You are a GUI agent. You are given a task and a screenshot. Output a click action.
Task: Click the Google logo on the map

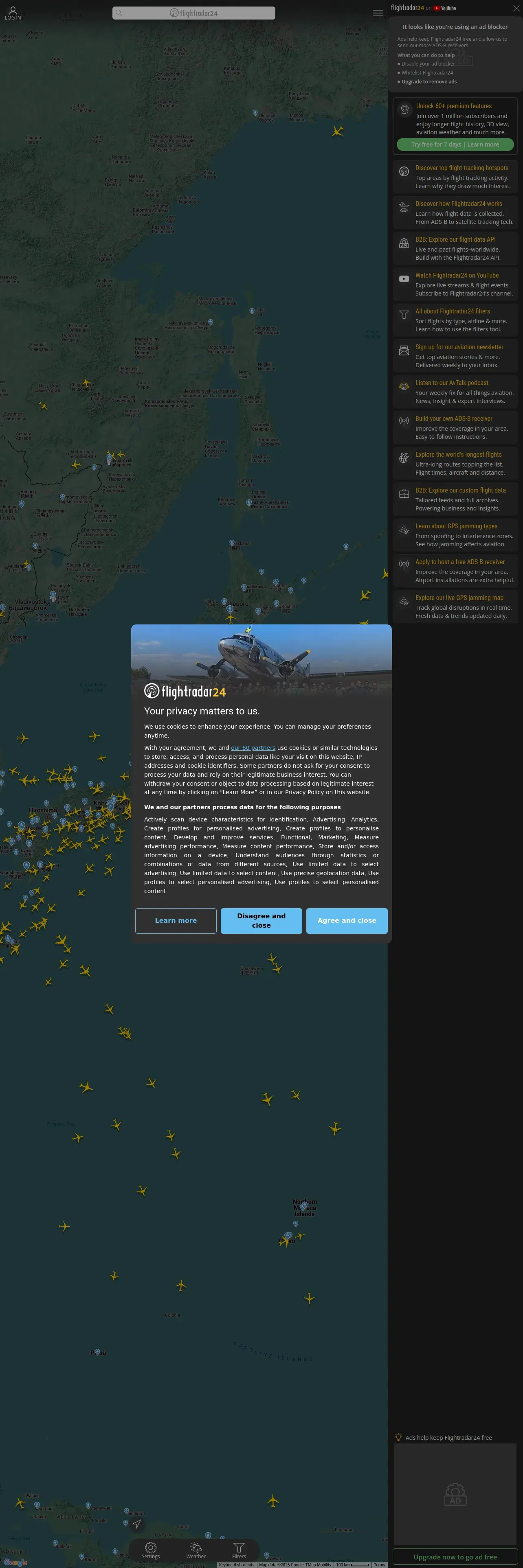point(15,1562)
